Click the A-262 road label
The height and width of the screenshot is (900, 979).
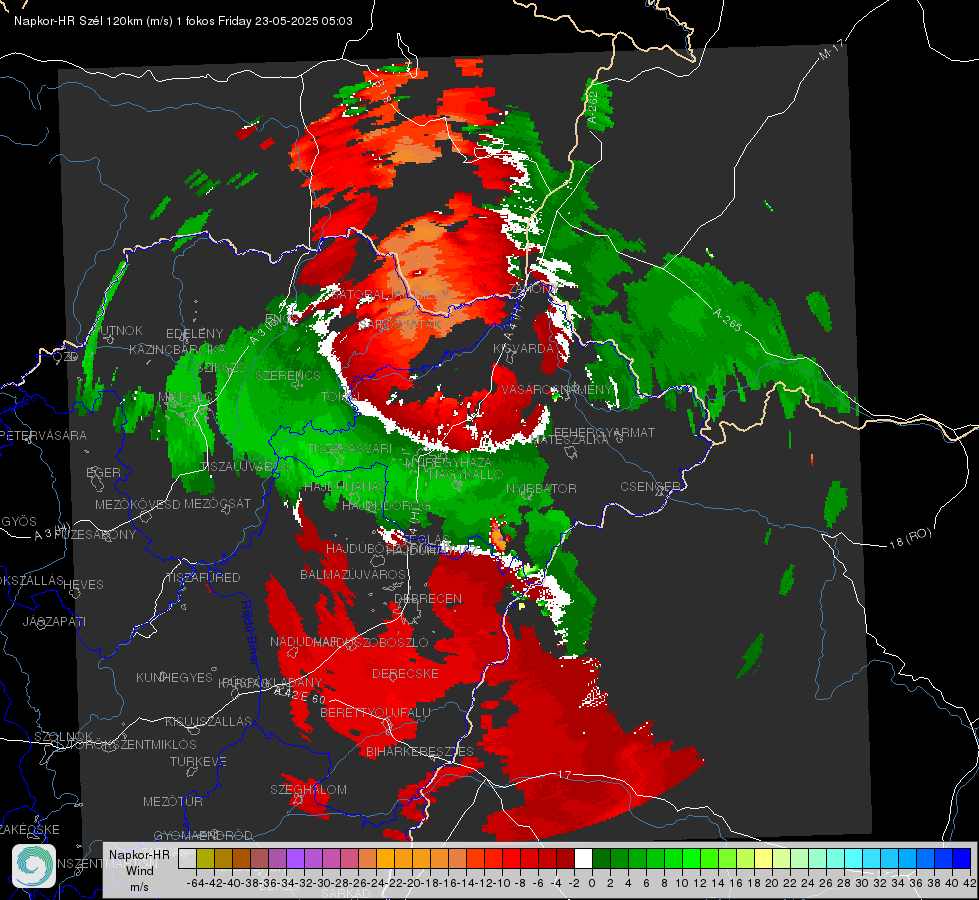click(593, 107)
